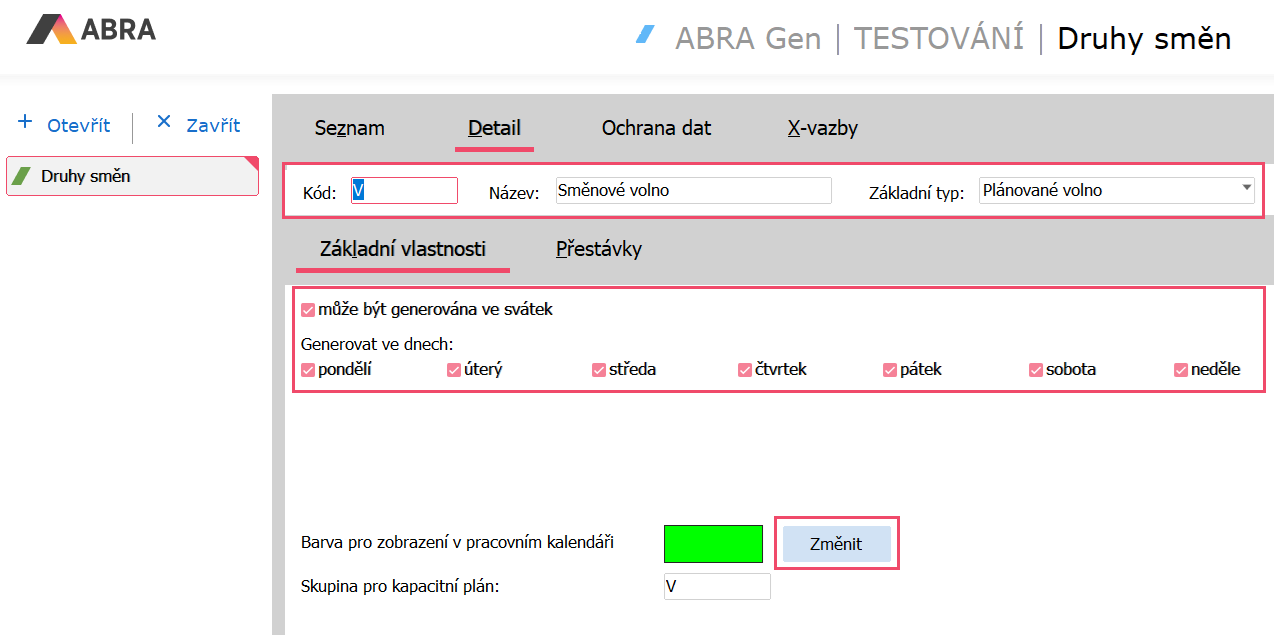Switch to the Přestávky subtab
Screen dimensions: 1274x635
(x=598, y=249)
